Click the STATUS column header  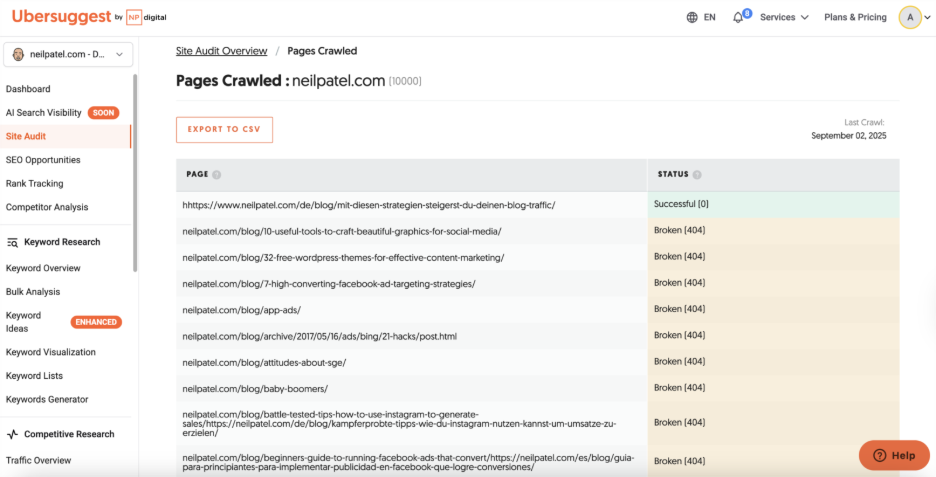pos(774,175)
